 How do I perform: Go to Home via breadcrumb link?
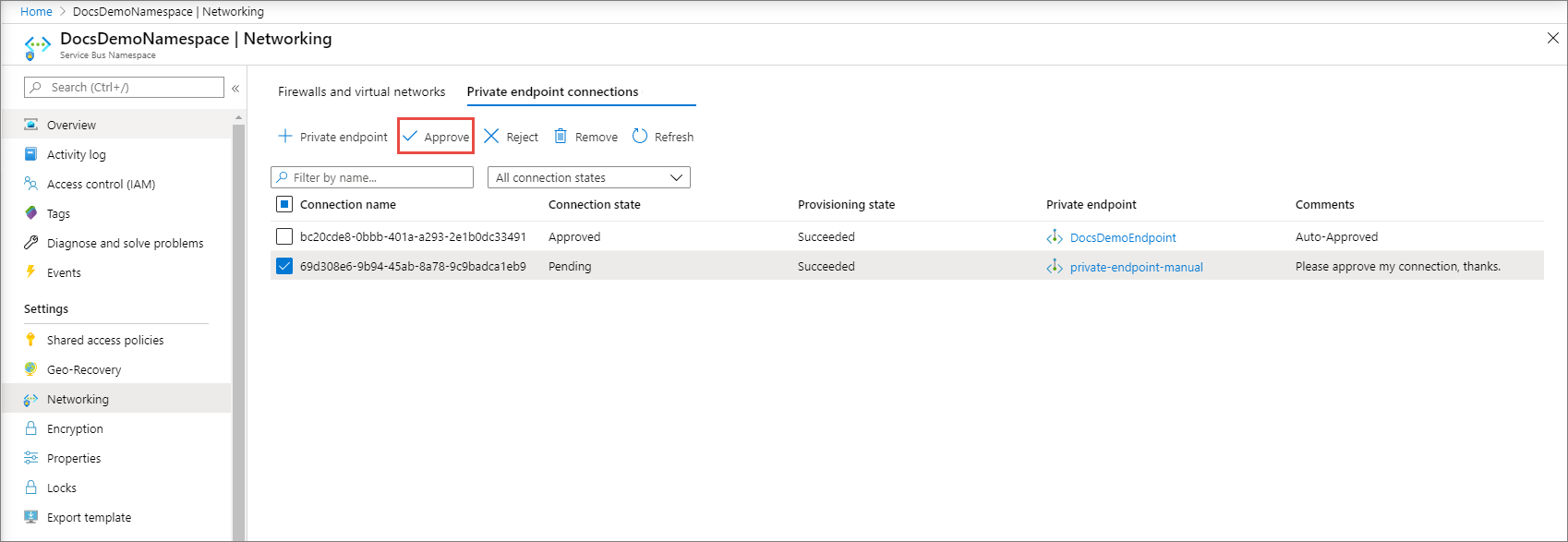pos(36,11)
